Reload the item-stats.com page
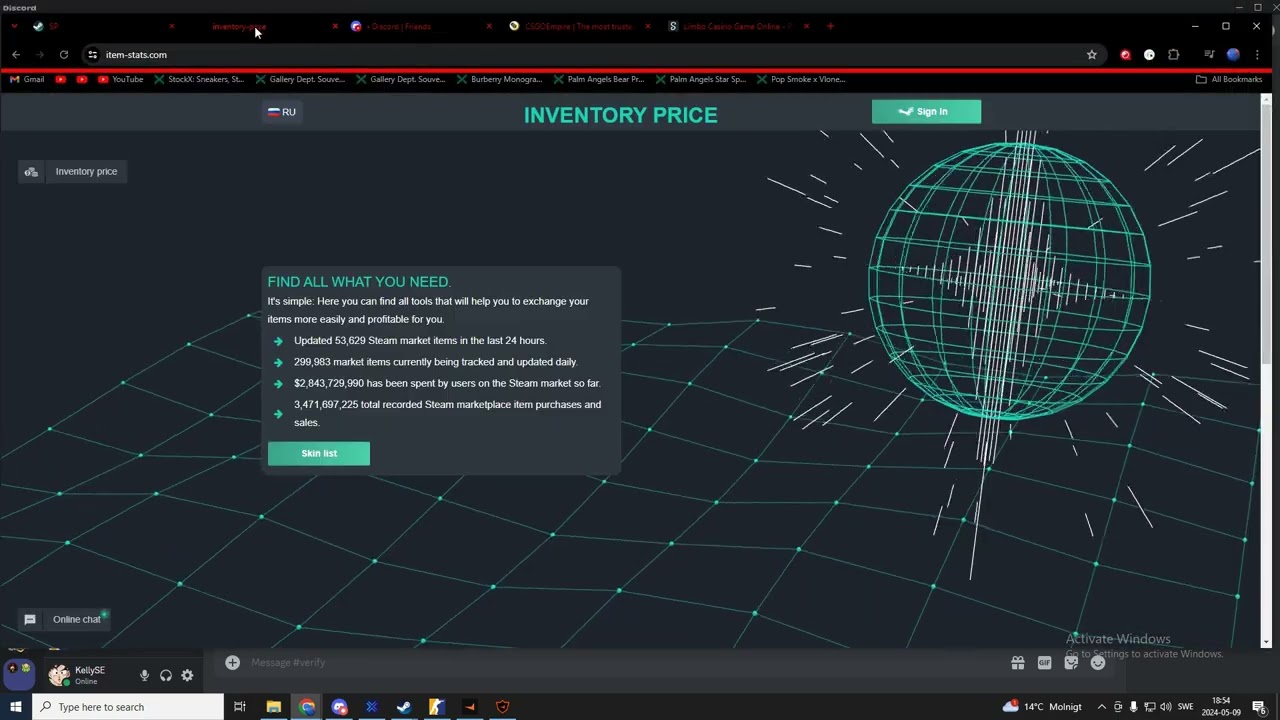Viewport: 1280px width, 720px height. click(64, 55)
